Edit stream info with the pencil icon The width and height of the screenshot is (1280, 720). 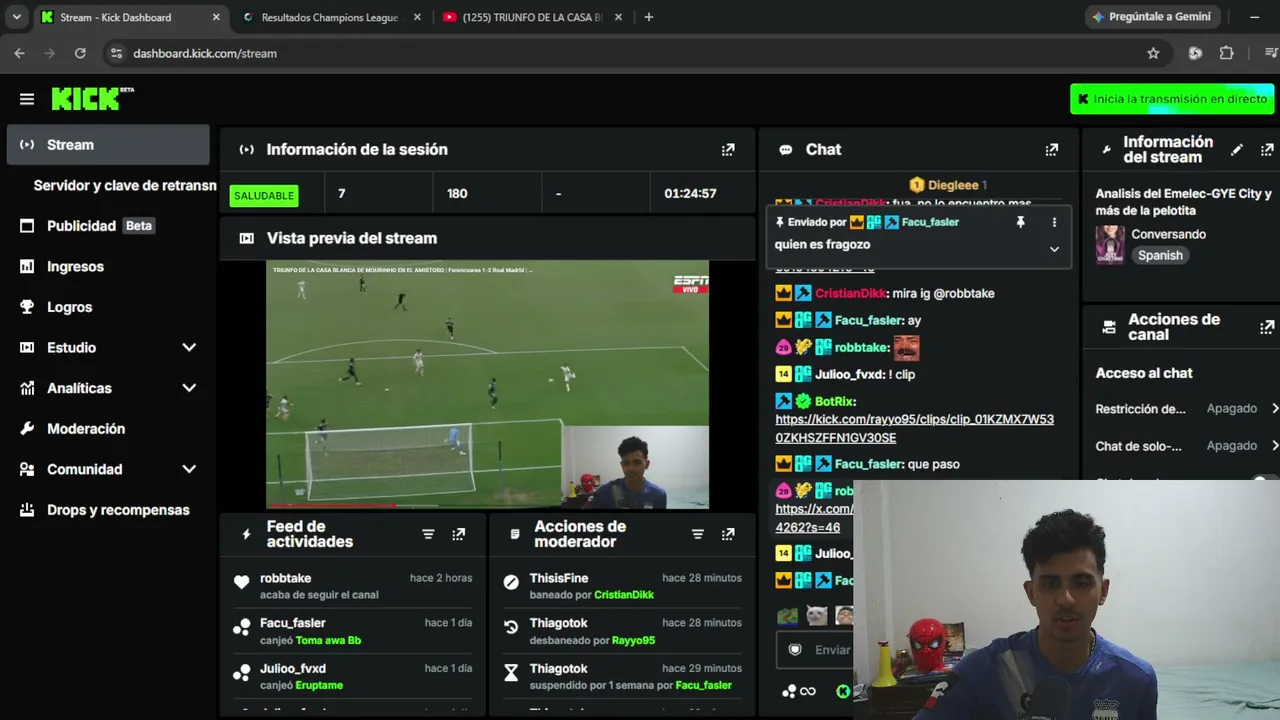1237,150
